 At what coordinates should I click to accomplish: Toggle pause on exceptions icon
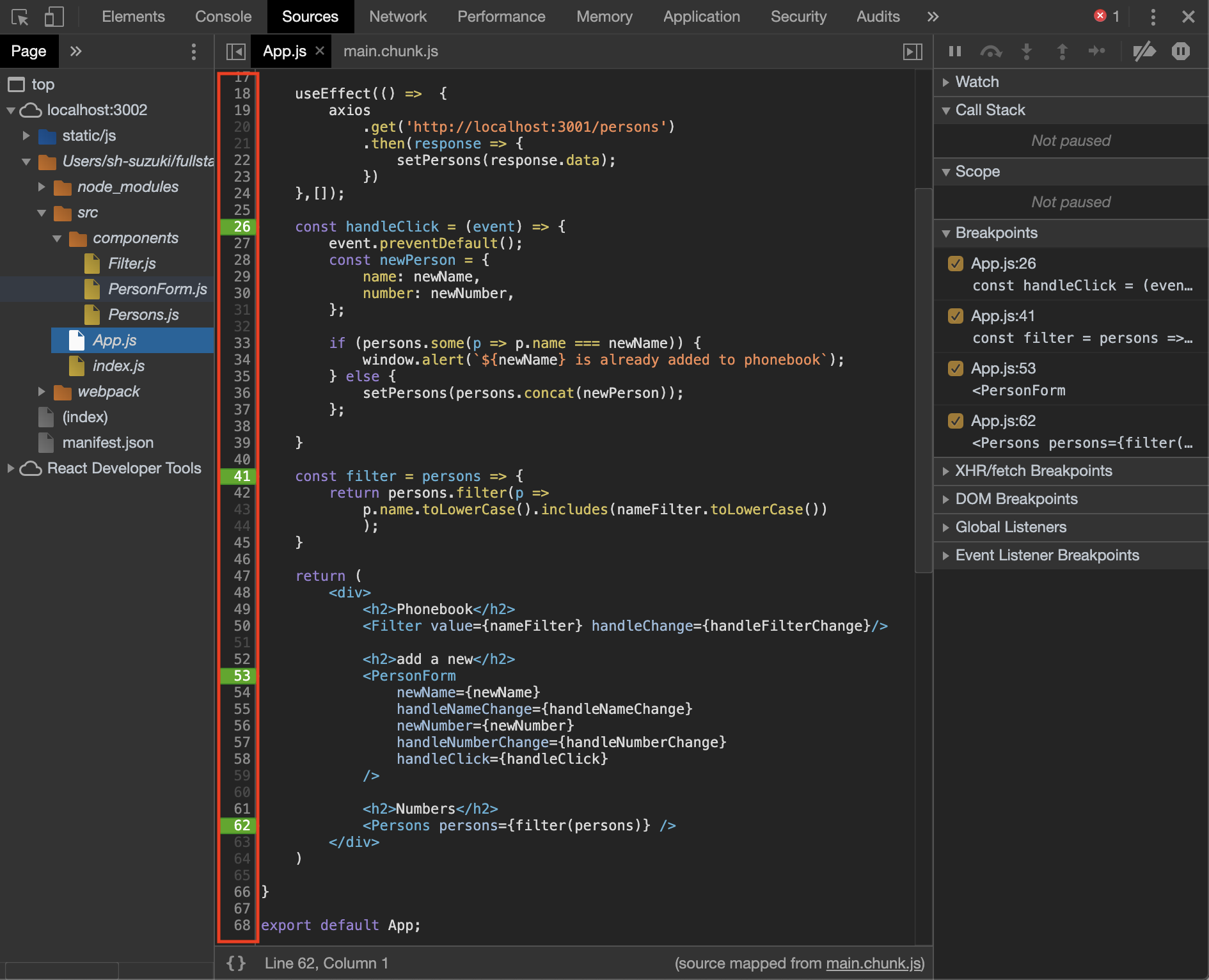tap(1180, 51)
